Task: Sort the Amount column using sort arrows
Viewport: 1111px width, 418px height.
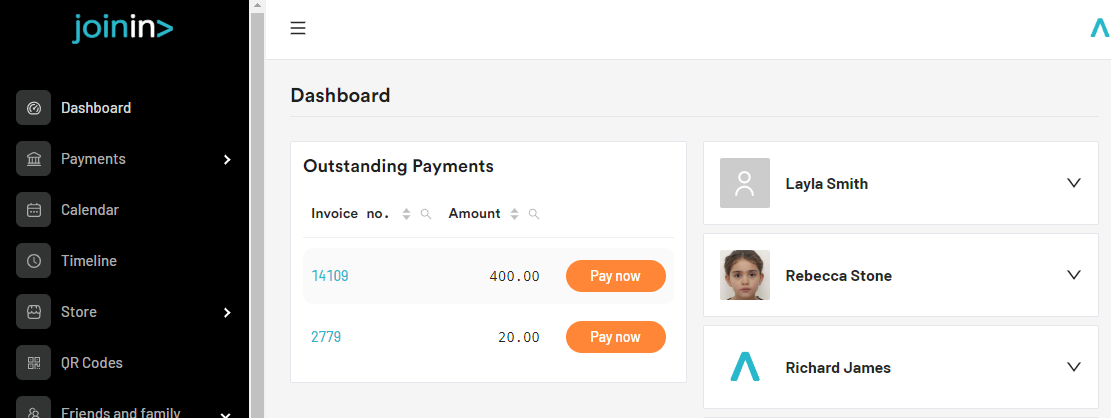Action: [x=515, y=214]
